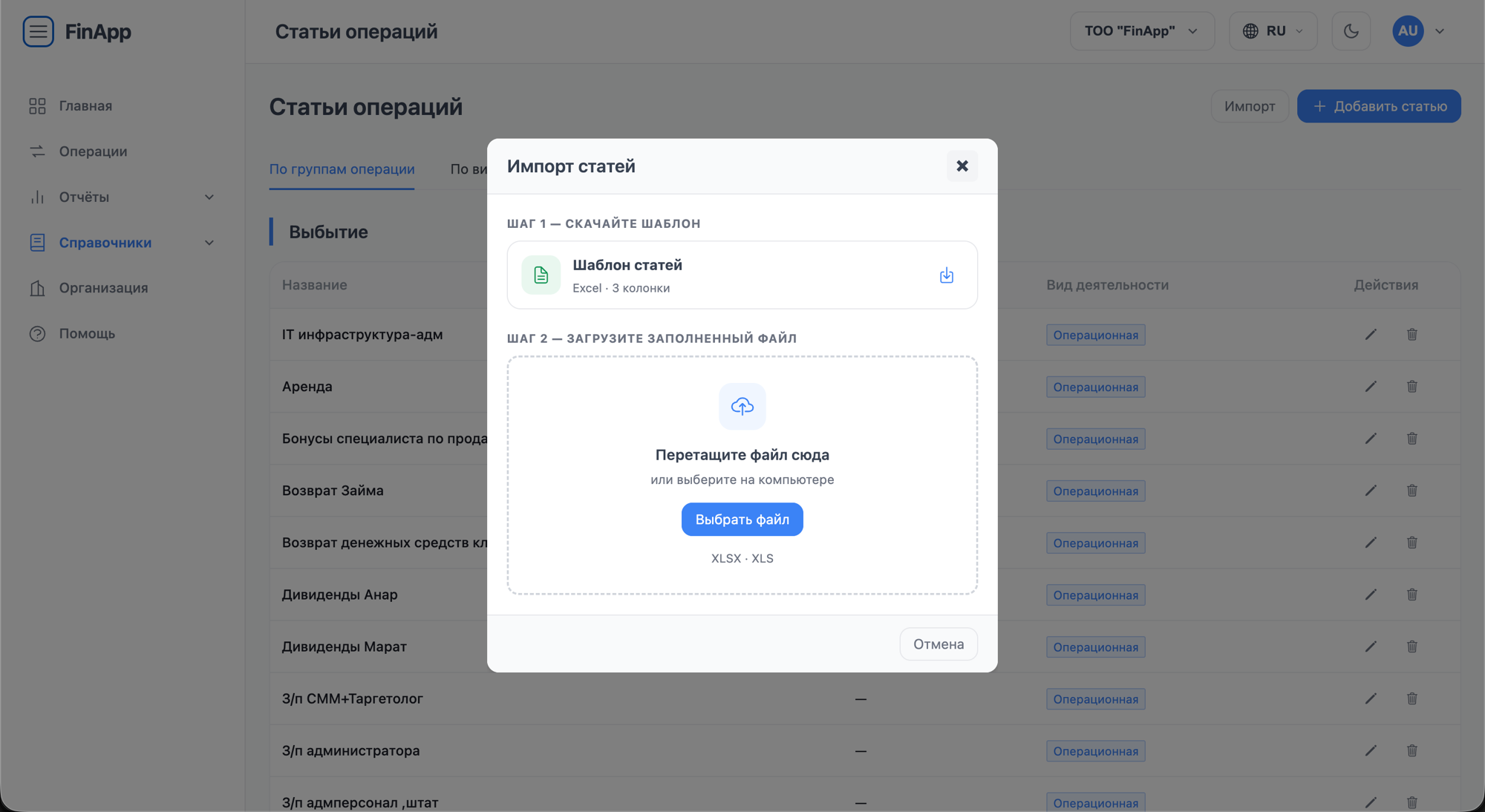This screenshot has height=812, width=1485.
Task: Delete the Дивиденды Анар row
Action: pyautogui.click(x=1411, y=595)
